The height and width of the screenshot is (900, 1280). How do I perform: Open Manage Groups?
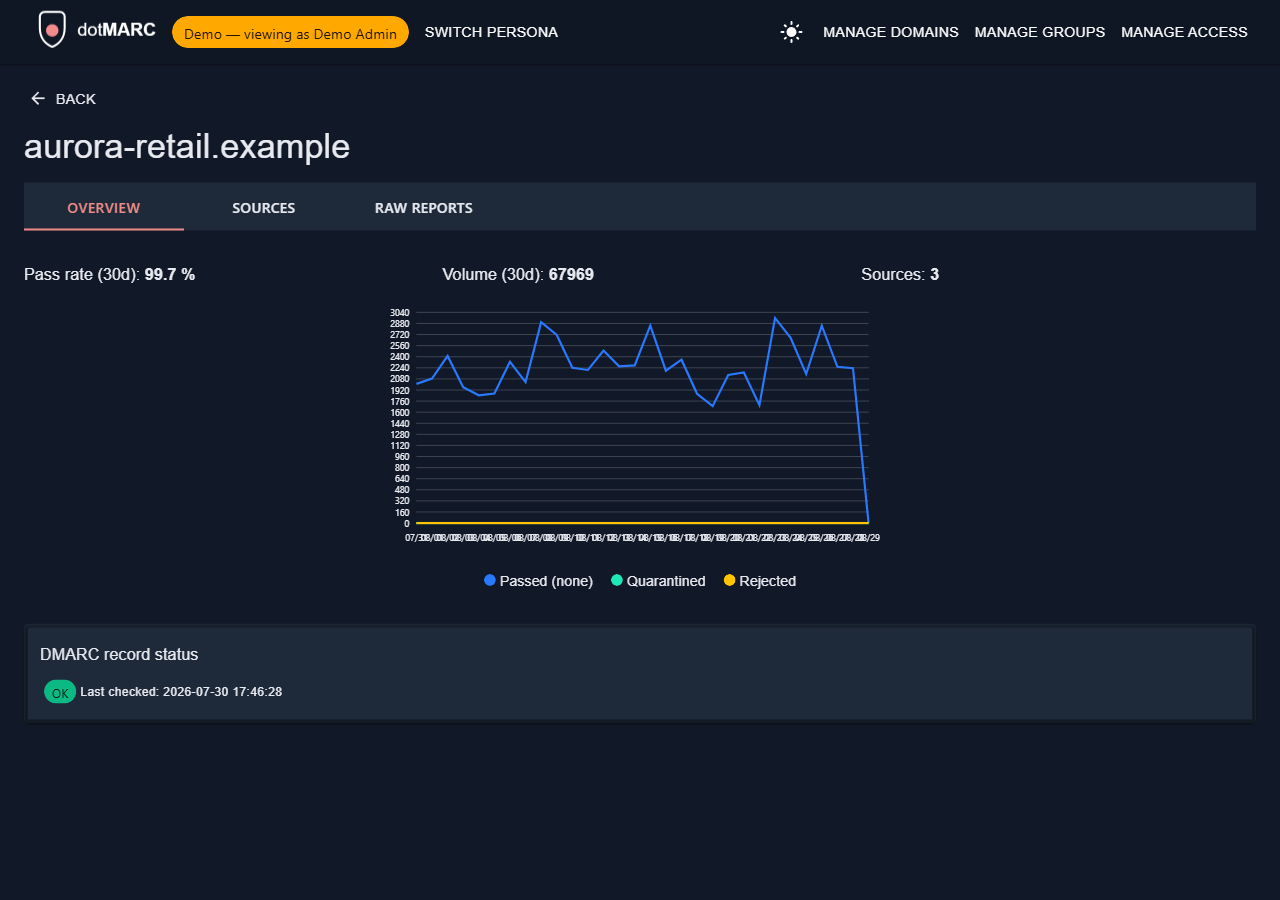(1040, 32)
